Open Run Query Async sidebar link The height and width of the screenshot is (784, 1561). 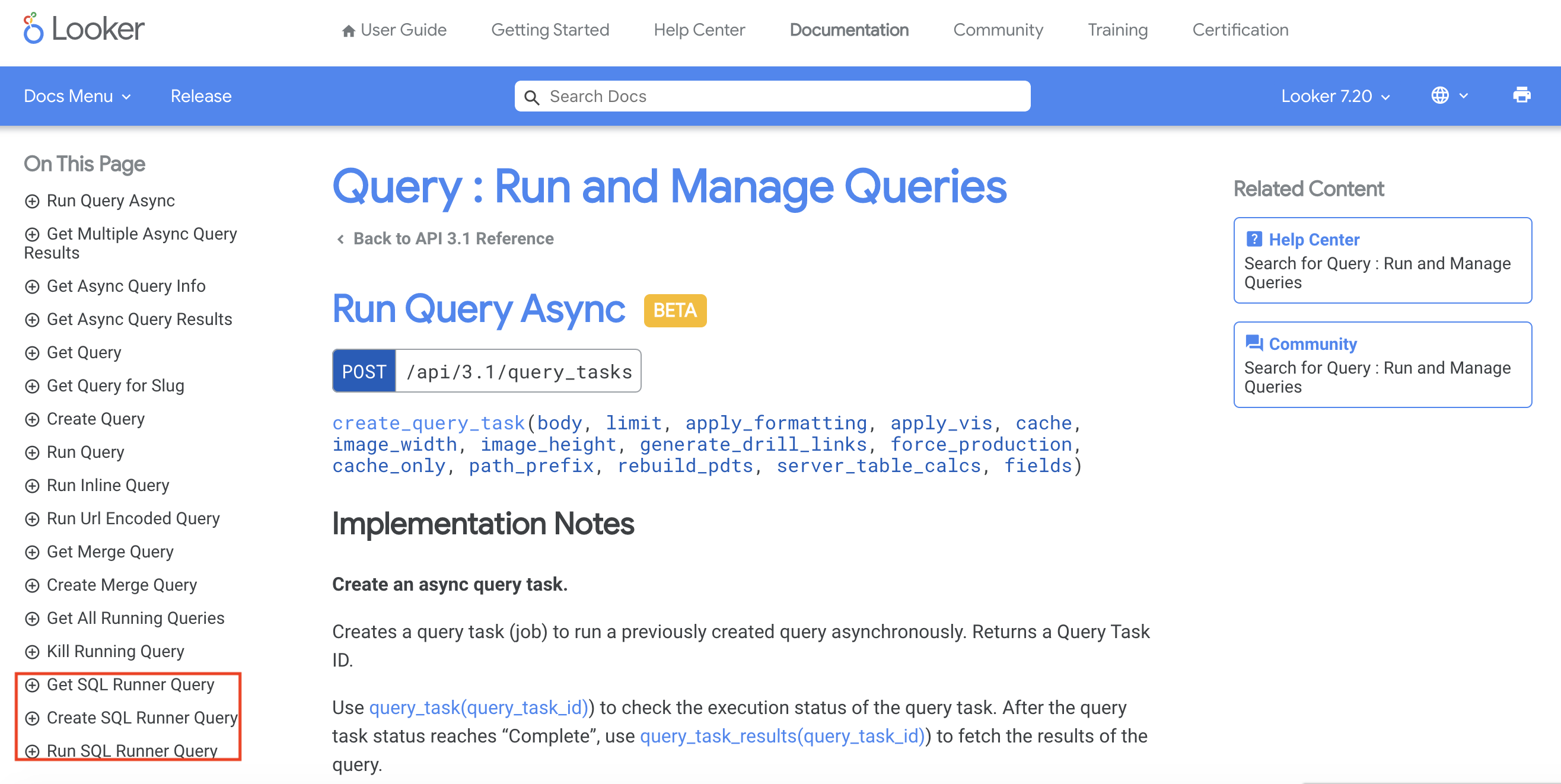coord(110,200)
